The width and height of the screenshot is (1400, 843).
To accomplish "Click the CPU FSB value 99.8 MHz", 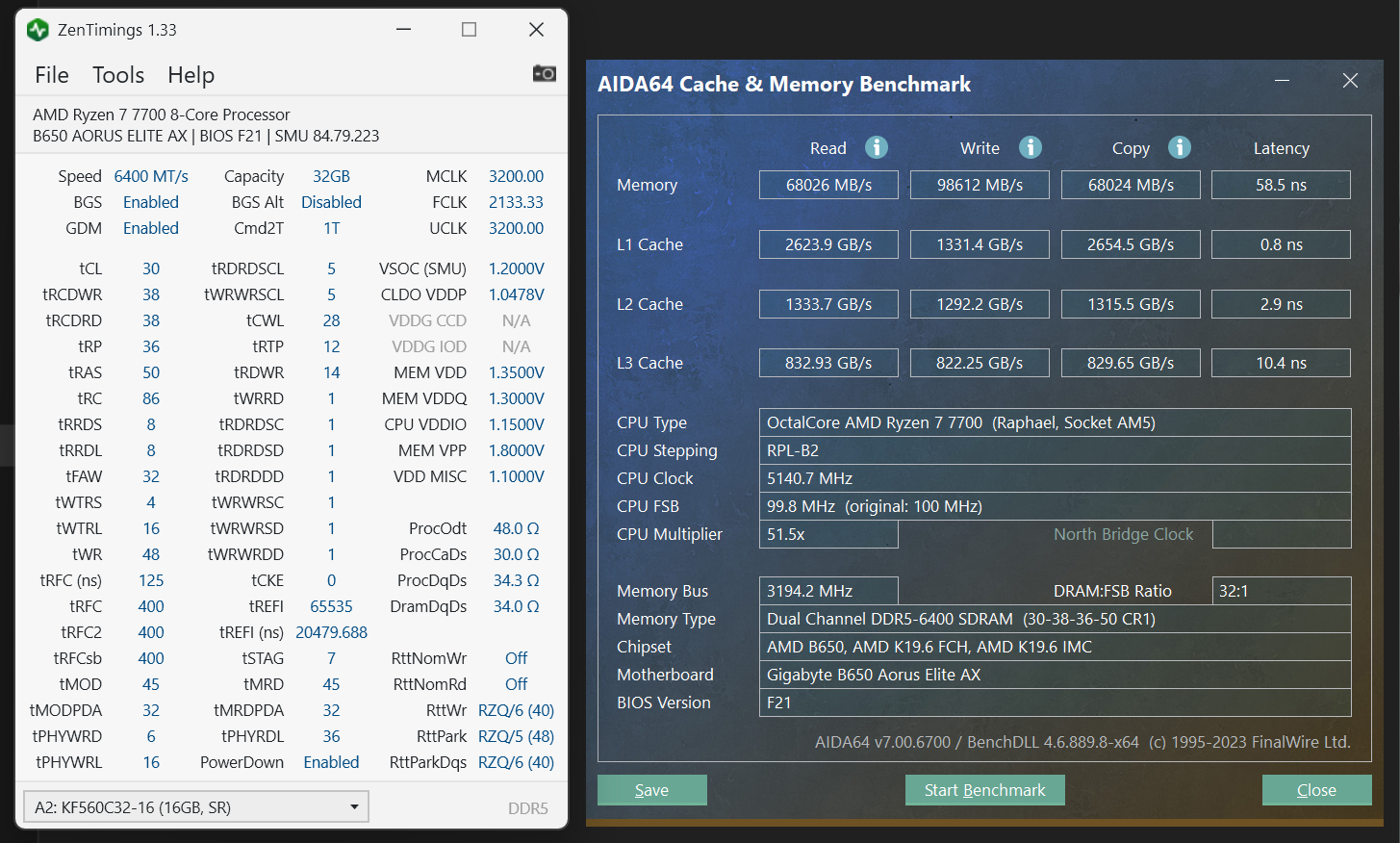I will pyautogui.click(x=1056, y=506).
